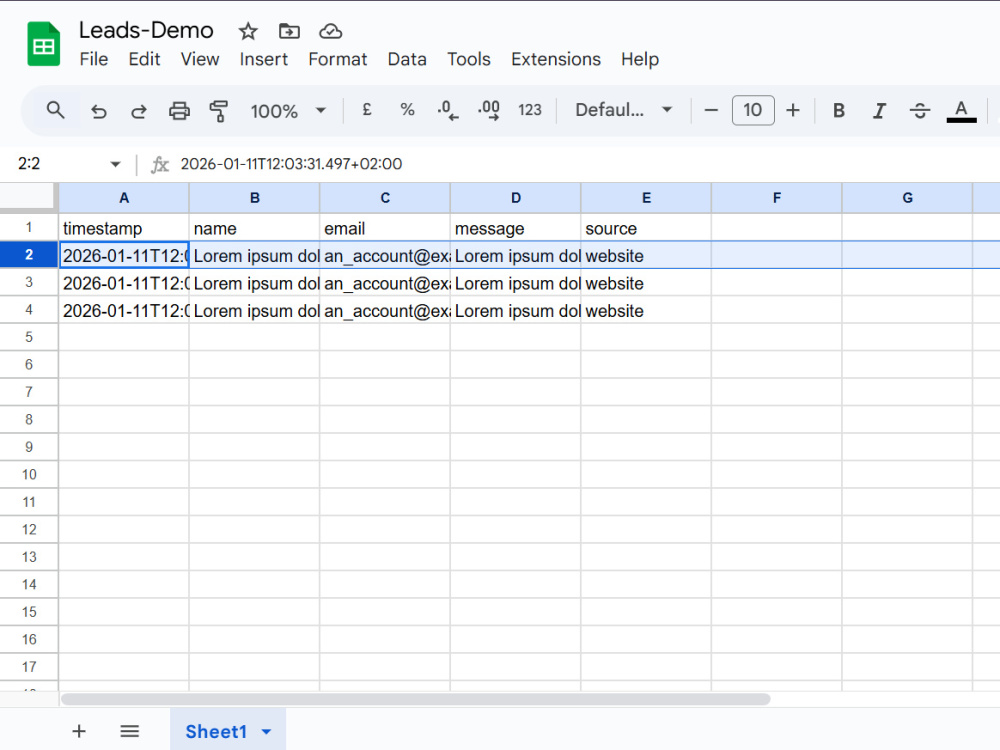Open the View menu
The height and width of the screenshot is (750, 1000).
coord(200,59)
